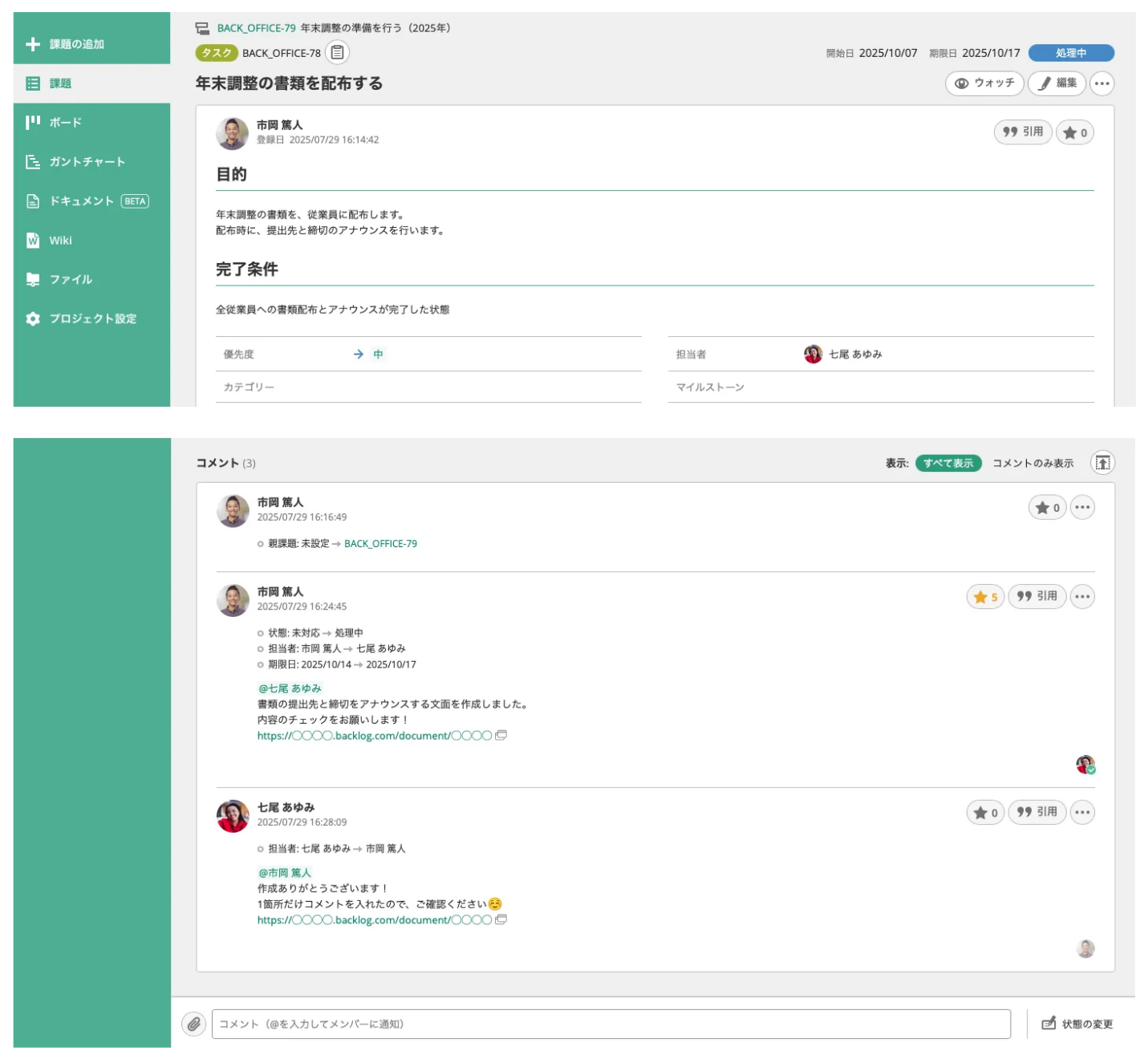This screenshot has width=1148, height=1059.
Task: Star the 16:16:49 comment
Action: coord(1048,507)
